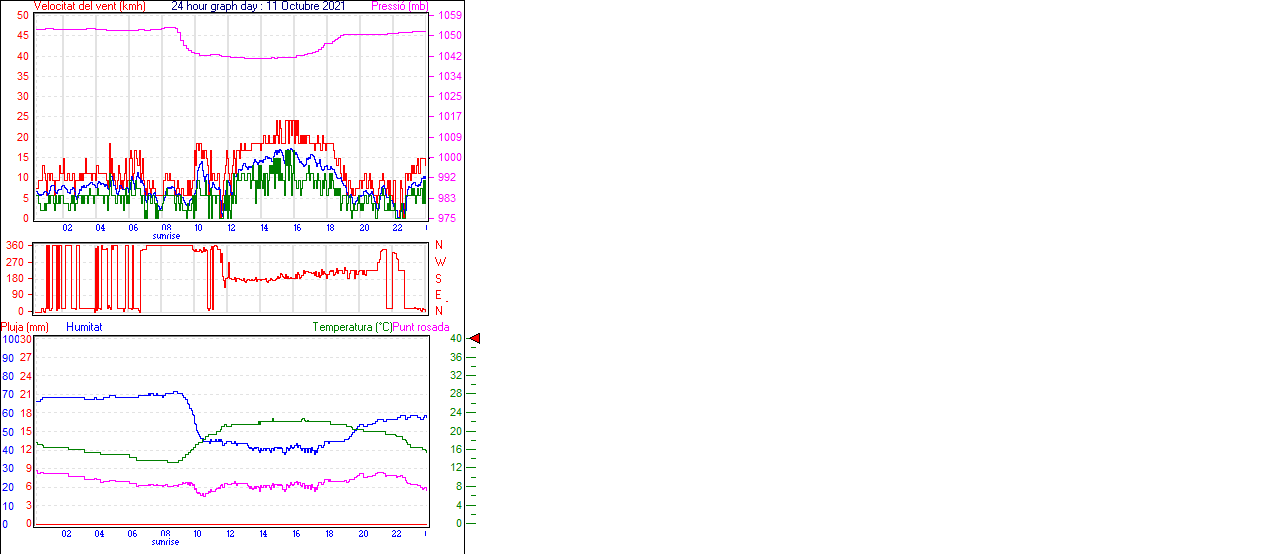Click the "Punt rosada" legend label
Viewport: 1280px width, 554px height.
pyautogui.click(x=421, y=327)
